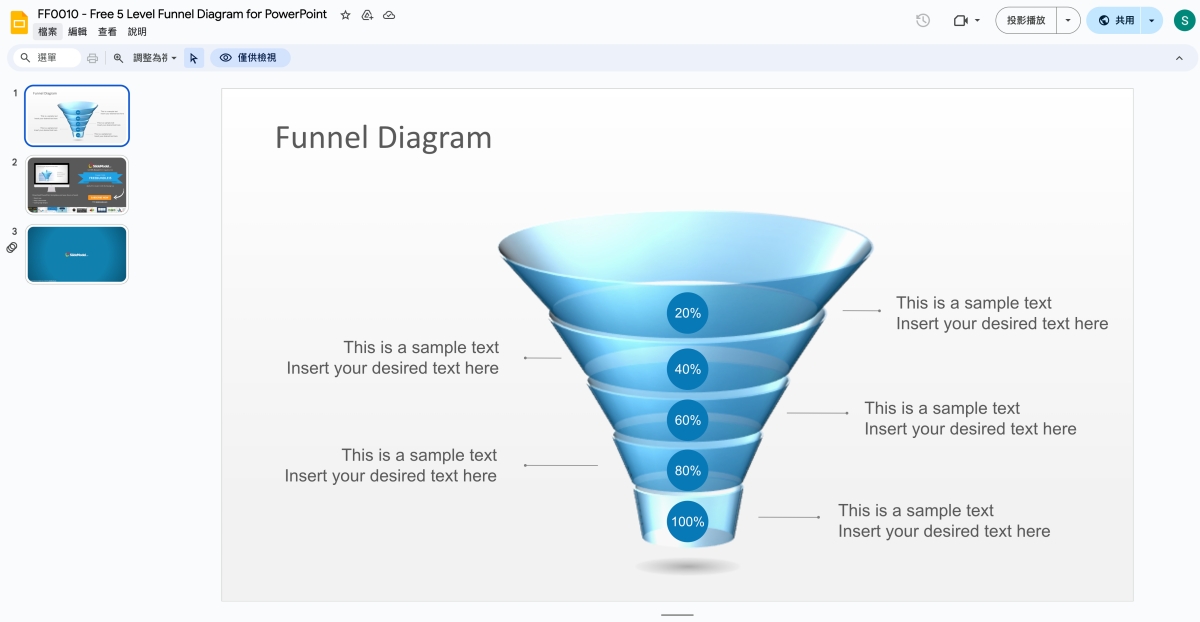
Task: Click the 100% circle on the funnel
Action: pos(688,521)
